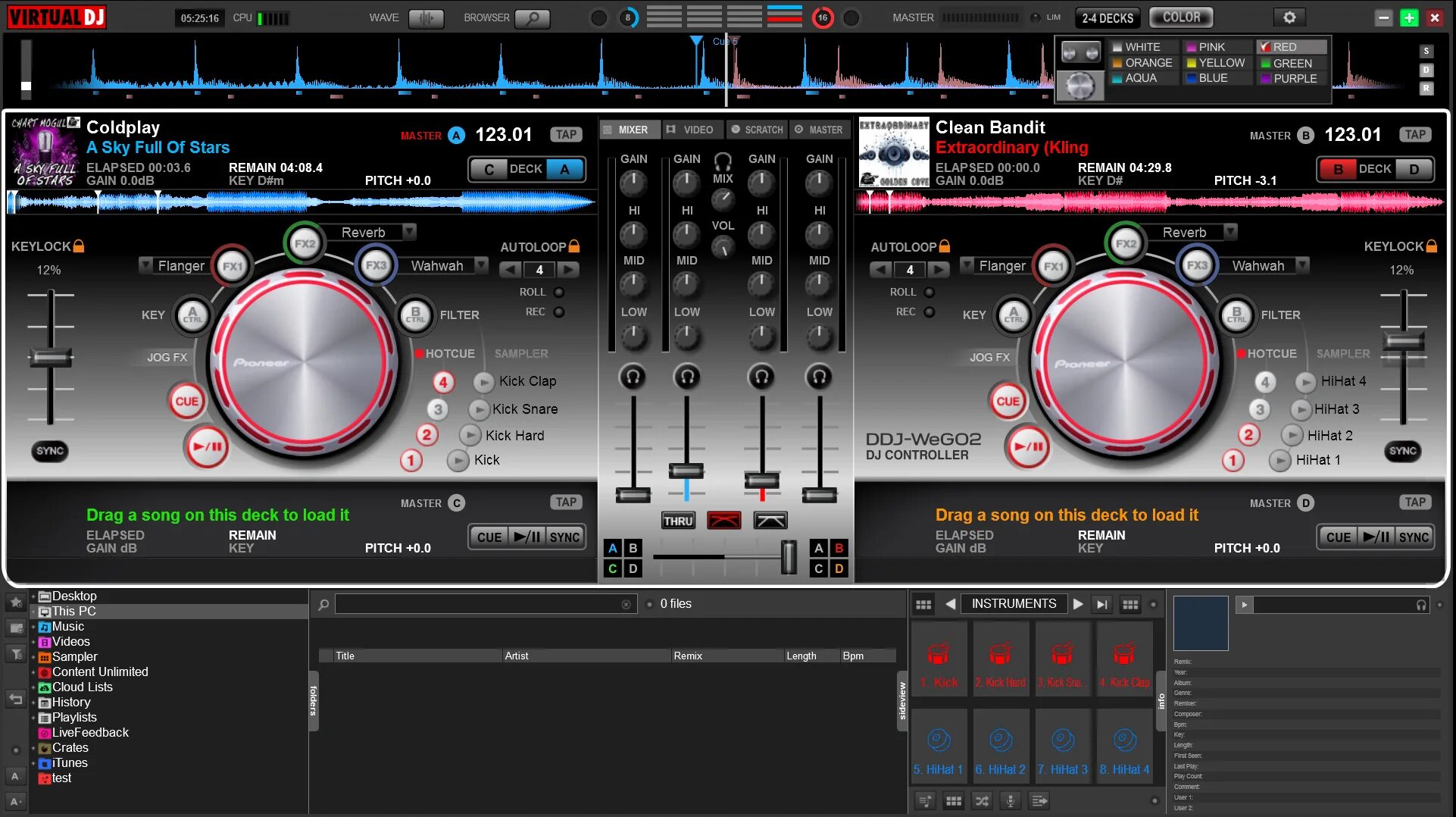
Task: Trigger hot cue 1 on left deck
Action: coord(411,460)
